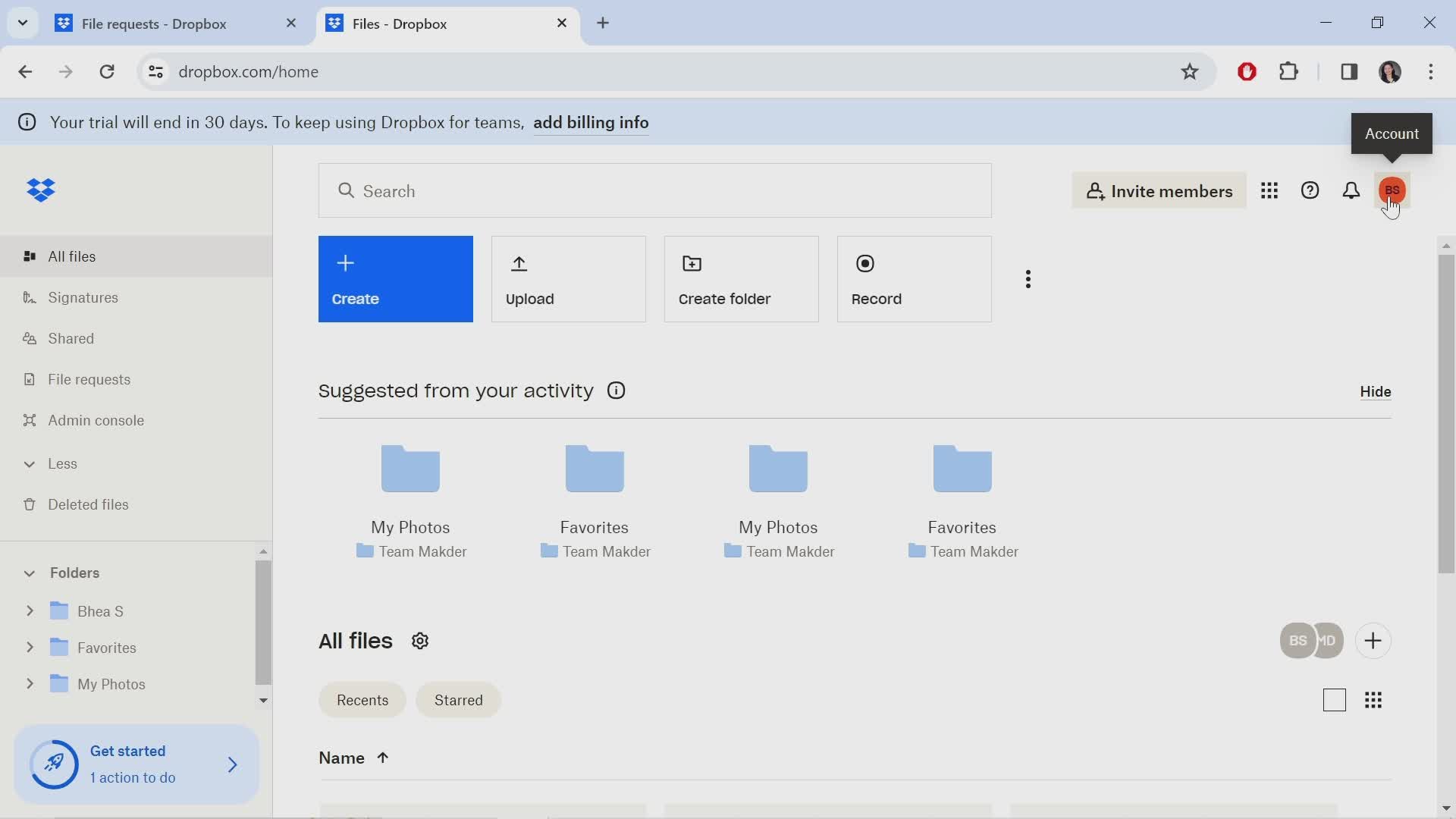Click the main page vertical scrollbar
The image size is (1456, 819).
pyautogui.click(x=1445, y=414)
